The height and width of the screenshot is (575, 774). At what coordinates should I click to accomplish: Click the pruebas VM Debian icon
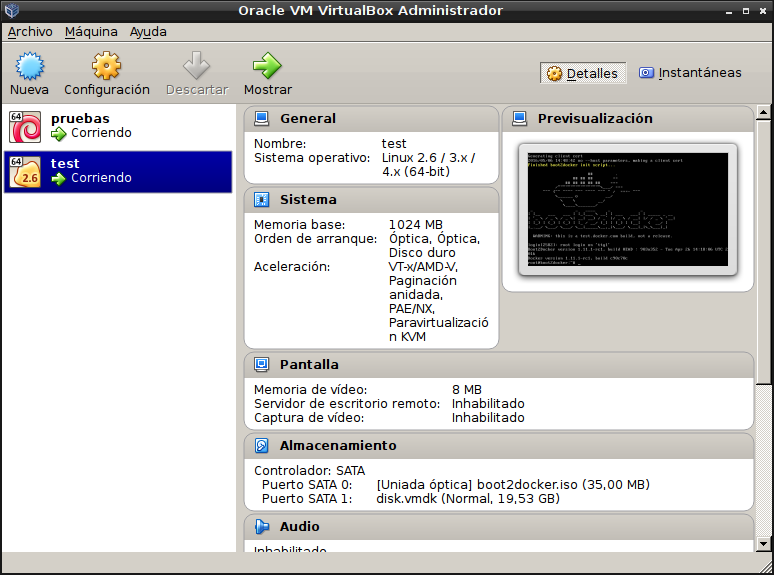tap(24, 126)
